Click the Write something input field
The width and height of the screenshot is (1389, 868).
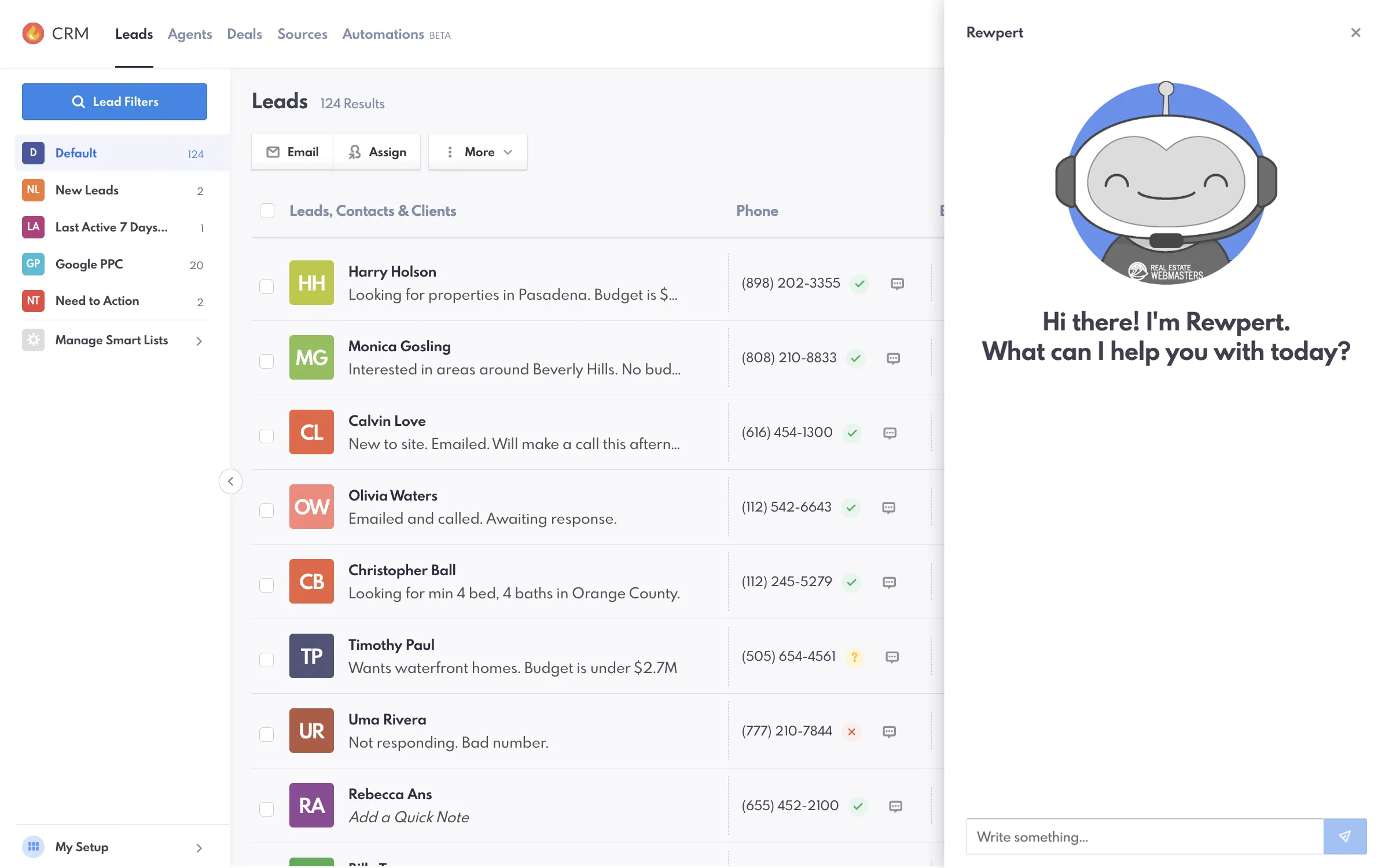[x=1145, y=836]
